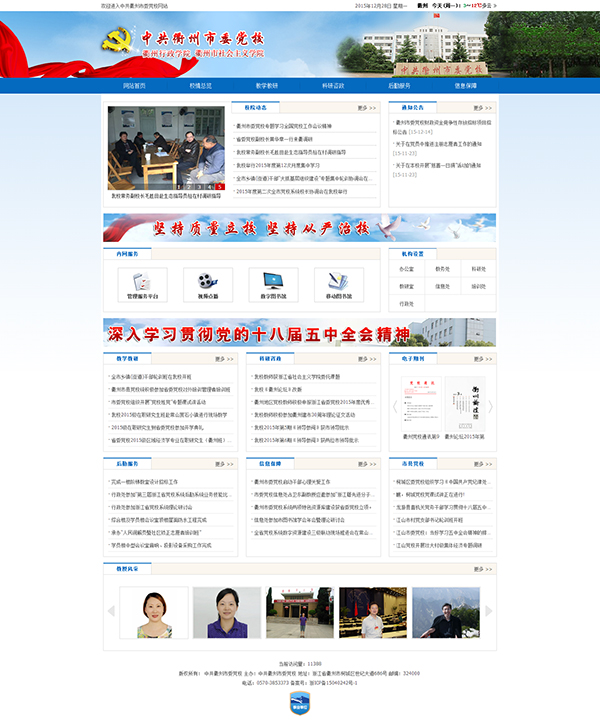Switch news slideshow to slide 1
600x727 pixels.
pyautogui.click(x=179, y=187)
